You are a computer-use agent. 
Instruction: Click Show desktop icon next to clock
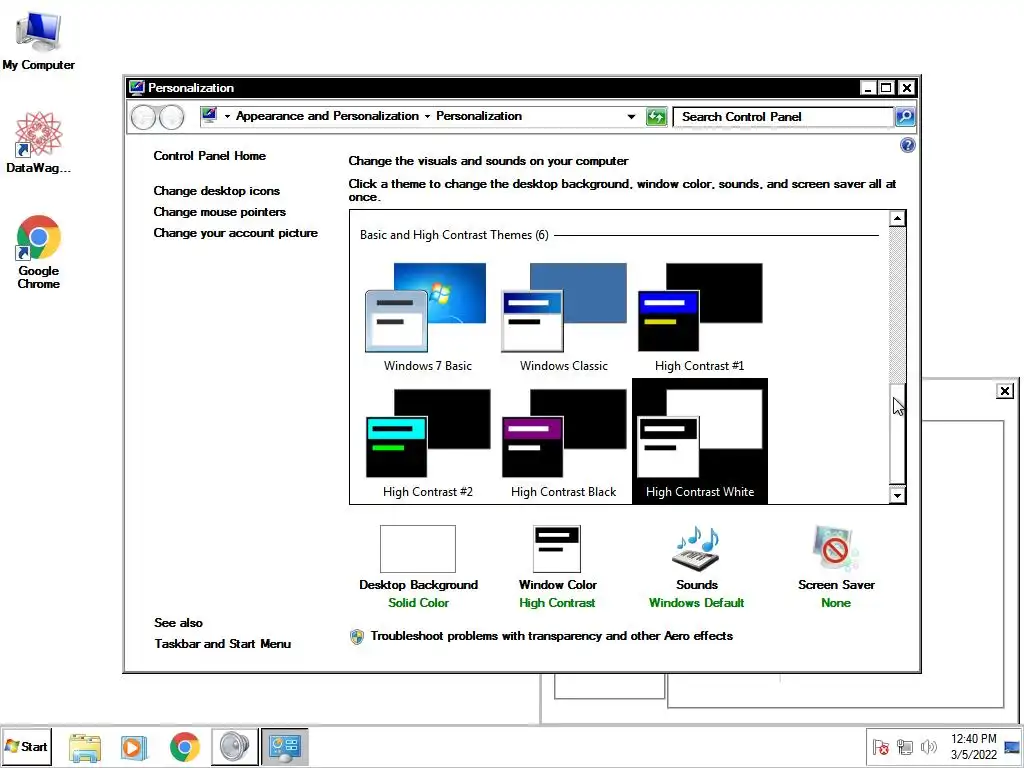1012,747
